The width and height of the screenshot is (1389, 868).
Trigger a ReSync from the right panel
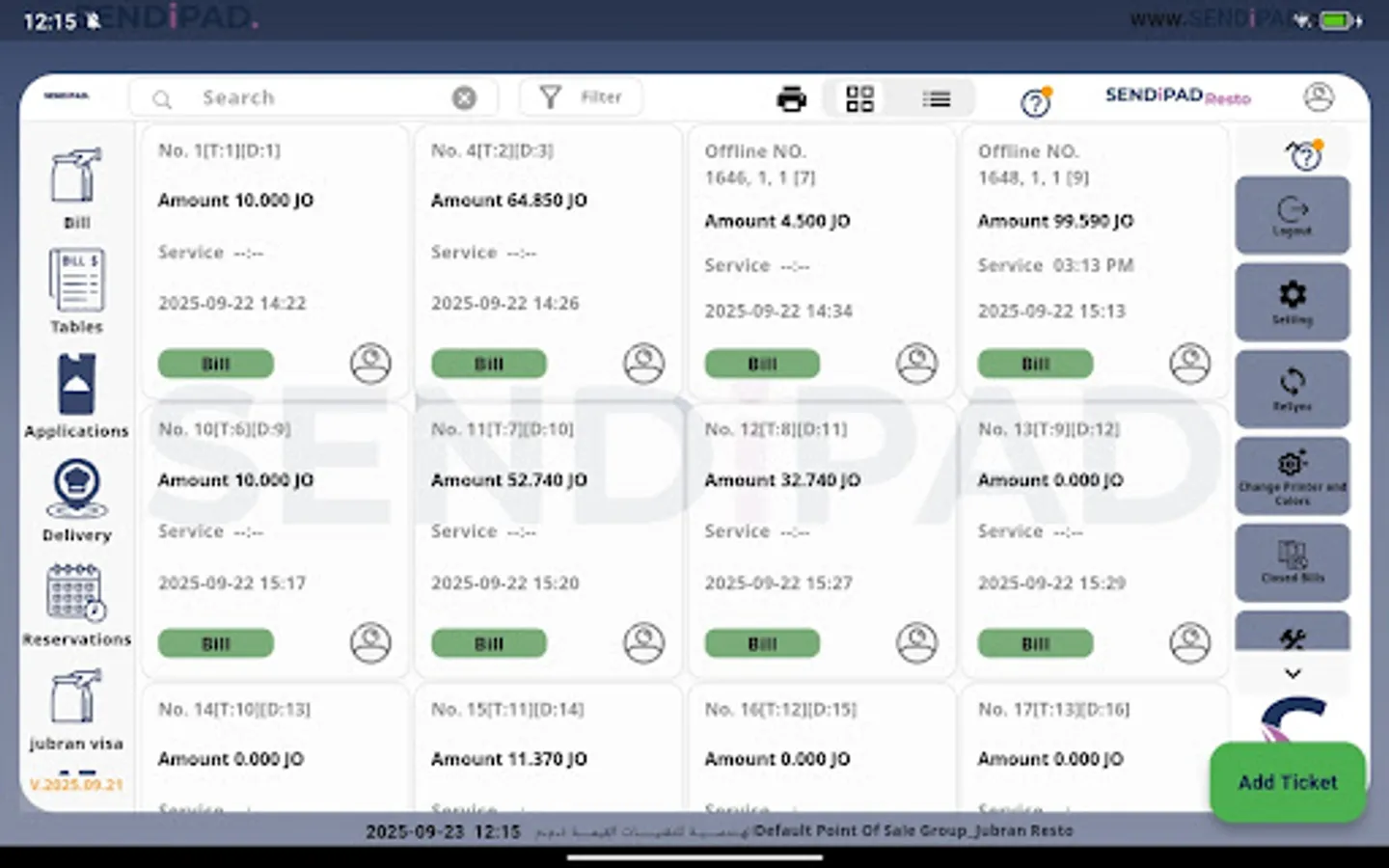(1293, 389)
